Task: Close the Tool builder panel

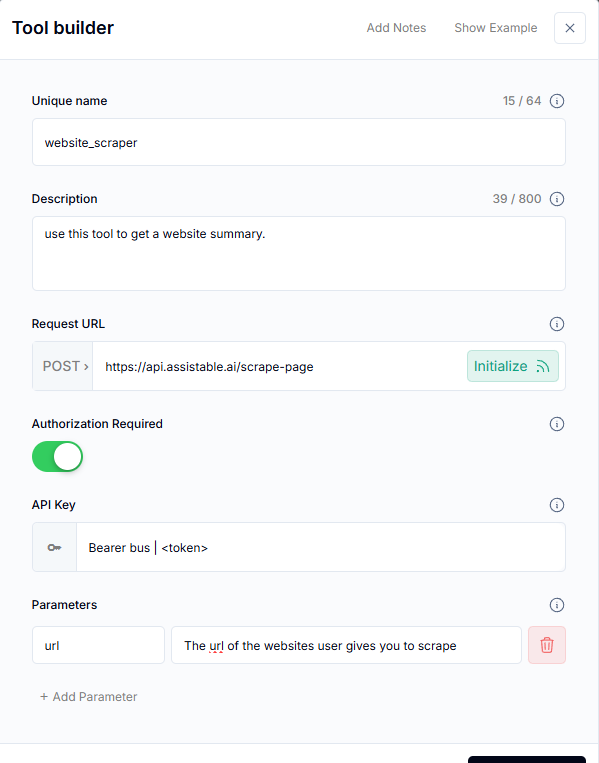Action: coord(570,28)
